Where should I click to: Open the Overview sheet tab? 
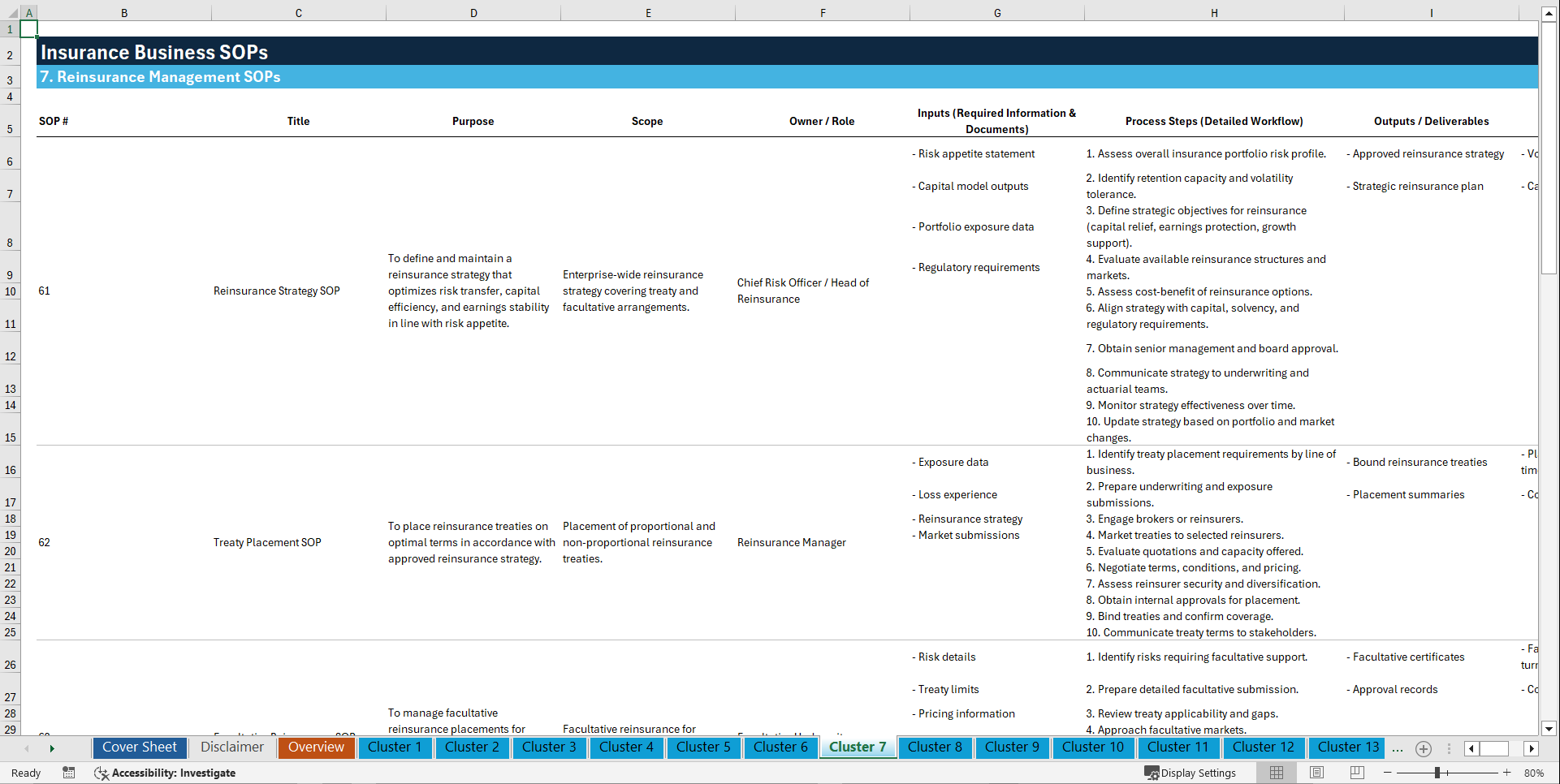coord(316,747)
